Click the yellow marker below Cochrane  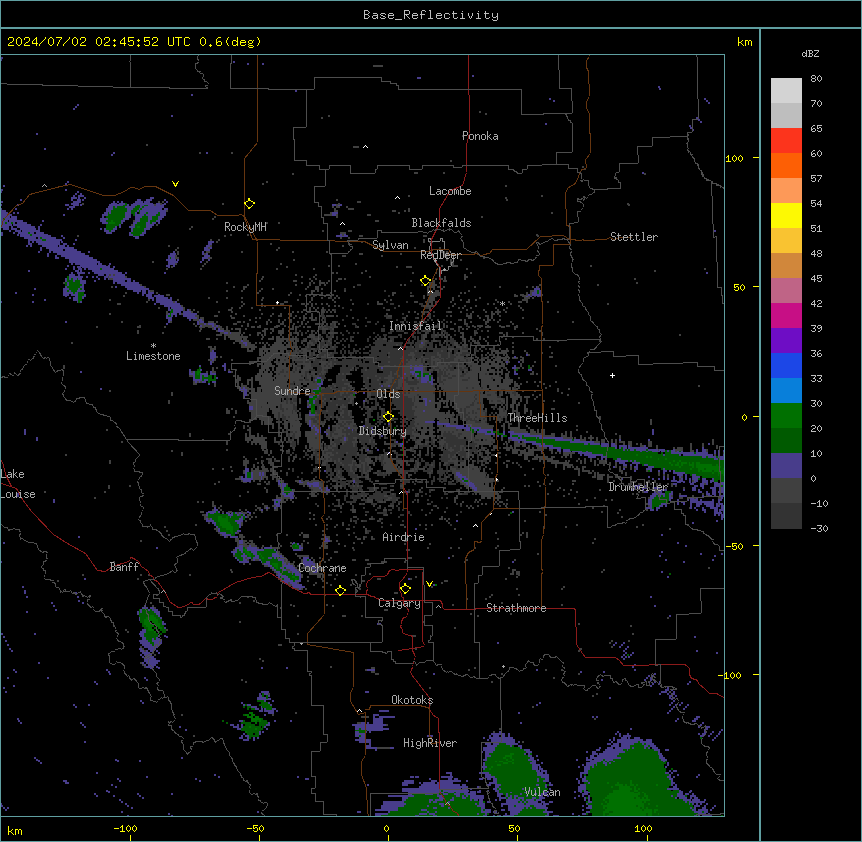[x=340, y=590]
